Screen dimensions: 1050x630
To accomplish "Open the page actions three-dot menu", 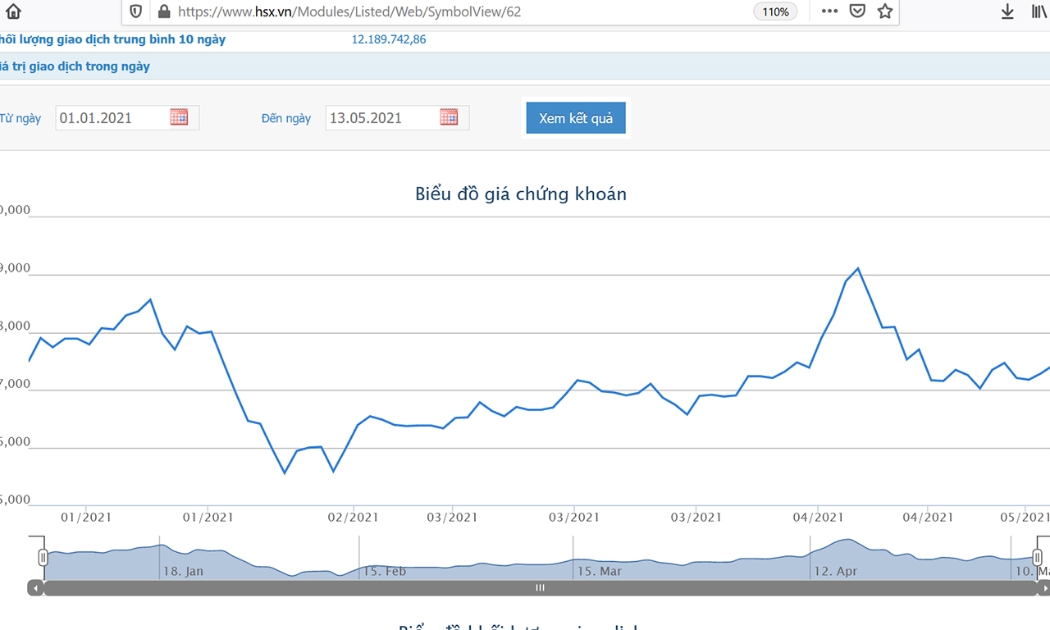I will tap(829, 11).
